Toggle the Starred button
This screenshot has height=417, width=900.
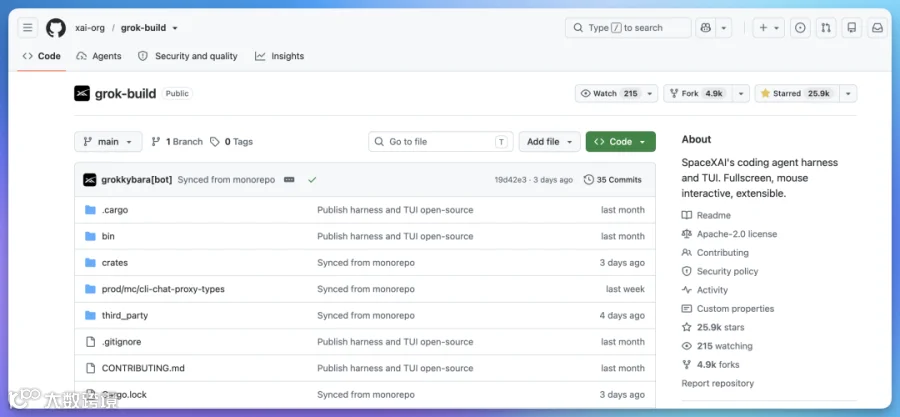(797, 93)
